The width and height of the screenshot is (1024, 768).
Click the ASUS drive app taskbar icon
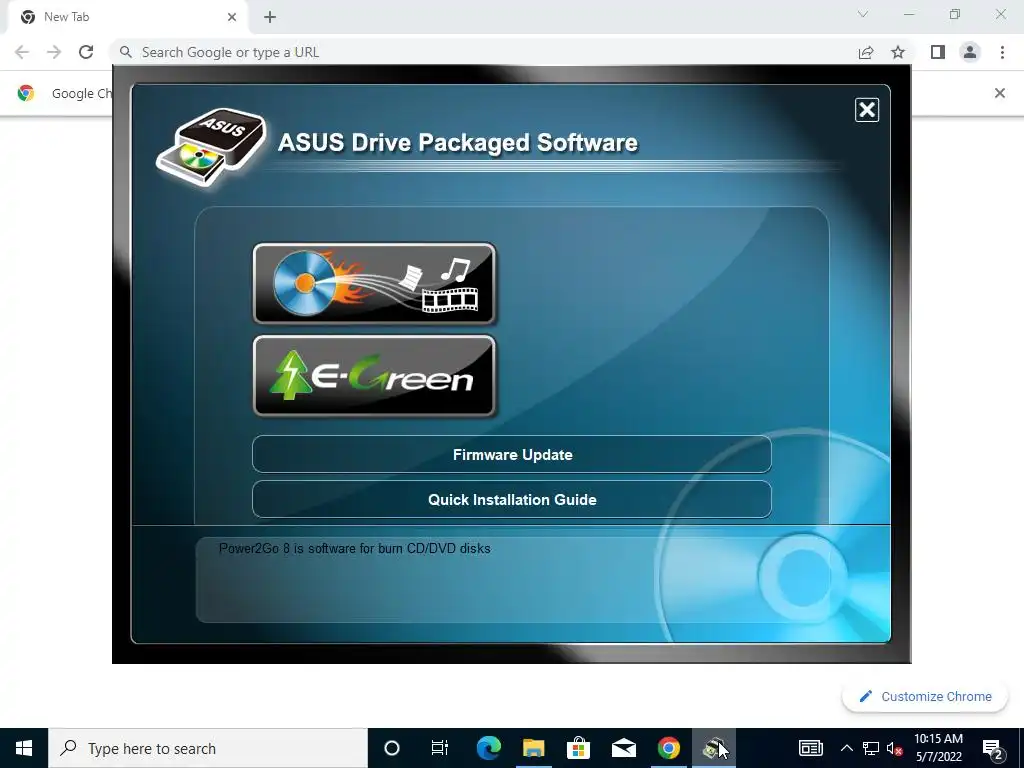714,748
